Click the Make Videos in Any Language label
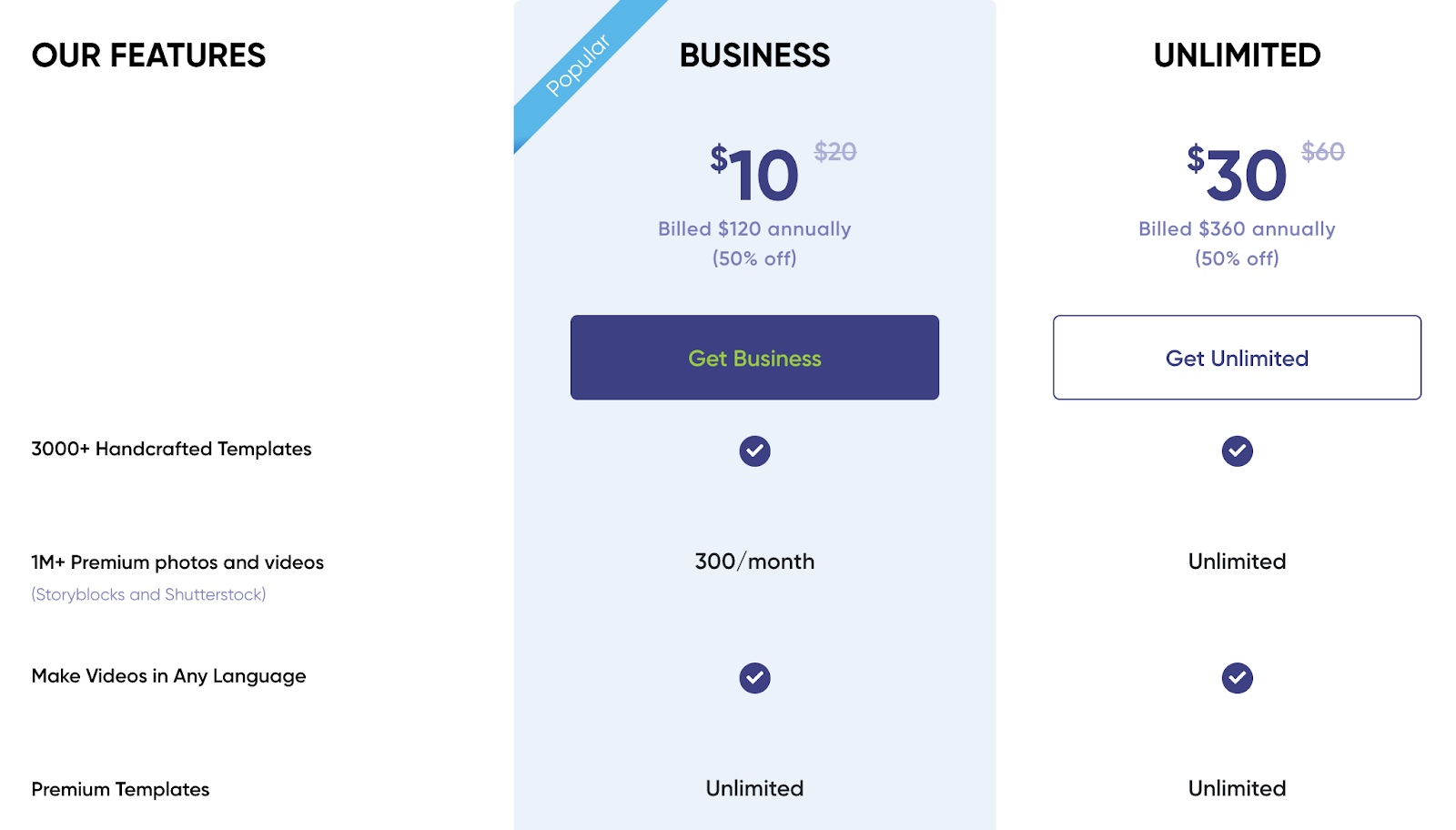The width and height of the screenshot is (1456, 830). [168, 676]
